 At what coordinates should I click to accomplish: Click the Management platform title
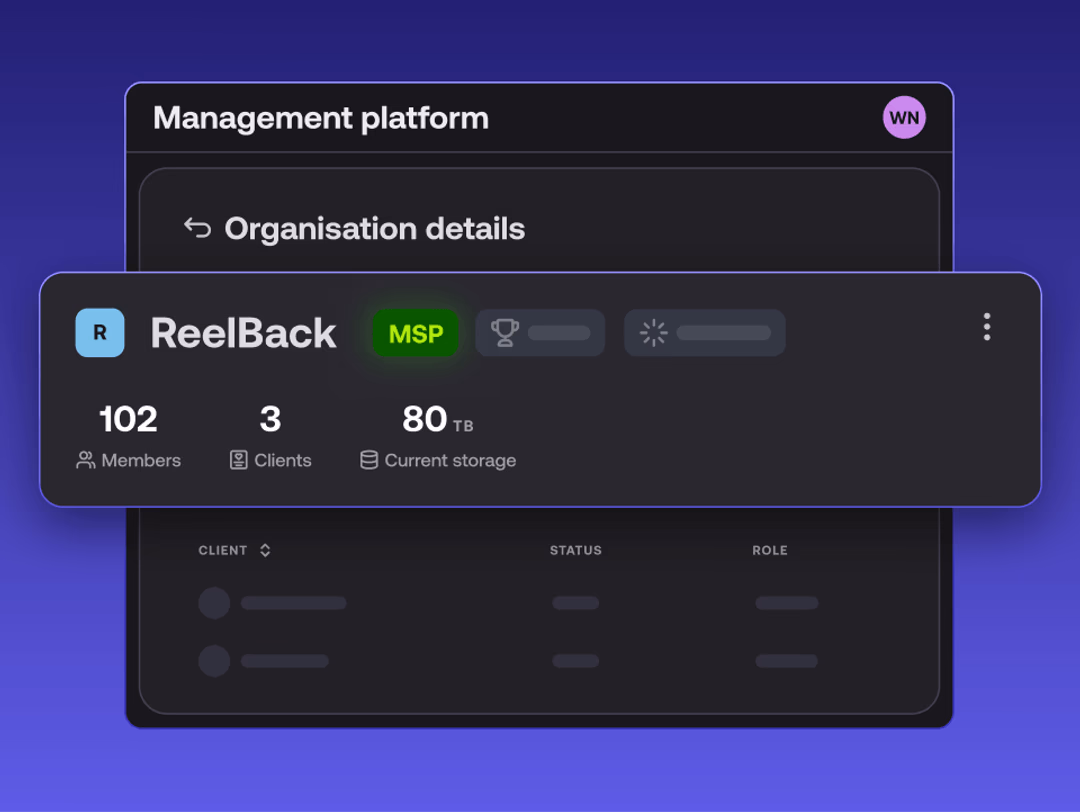tap(321, 118)
